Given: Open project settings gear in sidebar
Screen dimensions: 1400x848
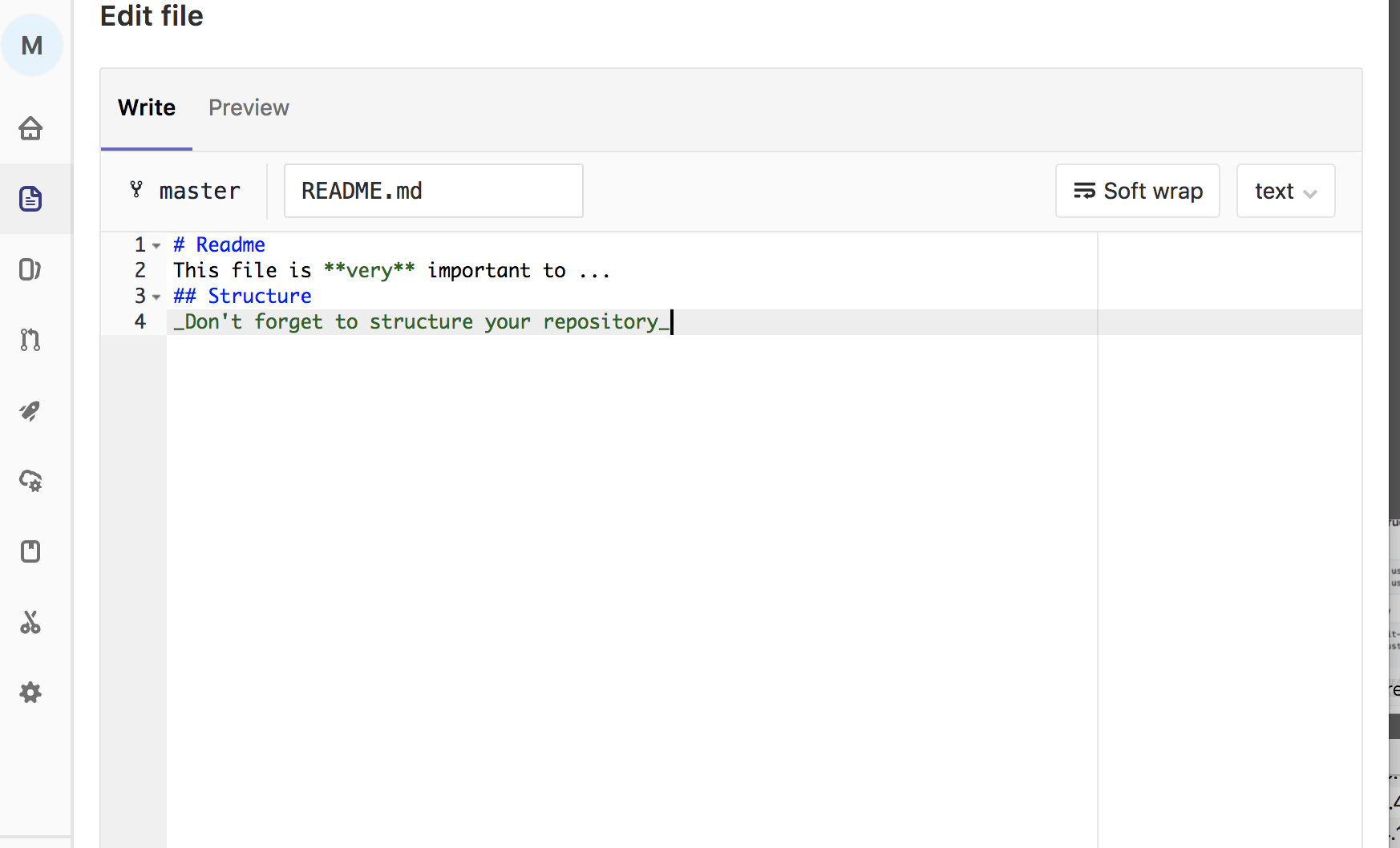Looking at the screenshot, I should pyautogui.click(x=30, y=693).
